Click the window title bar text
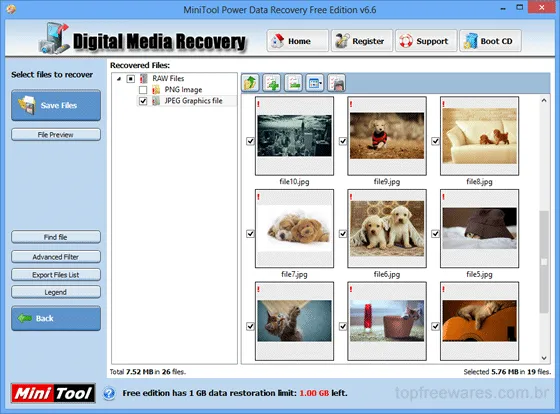The image size is (560, 414). coord(280,10)
